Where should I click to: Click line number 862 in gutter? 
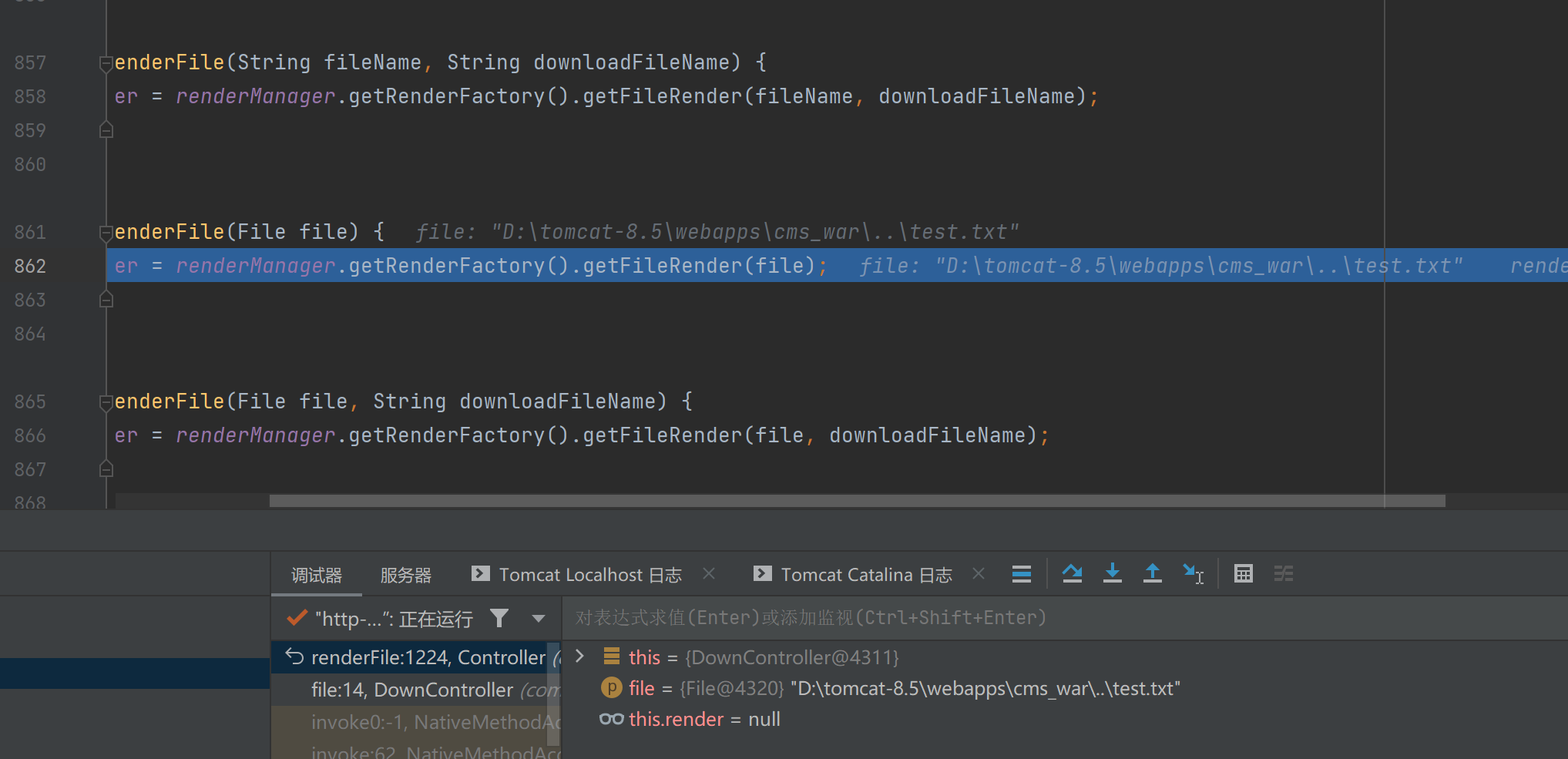[x=30, y=266]
